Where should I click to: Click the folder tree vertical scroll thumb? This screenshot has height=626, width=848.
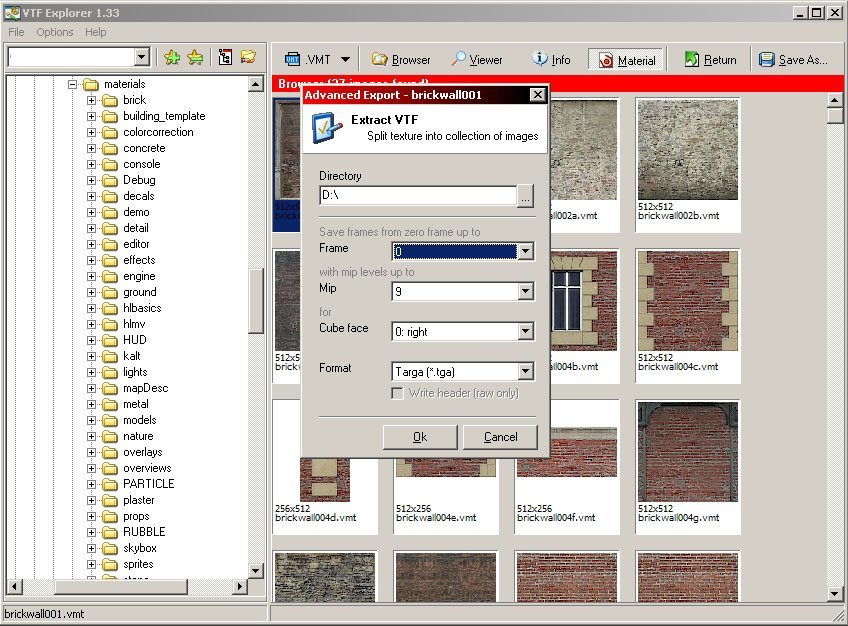(x=256, y=301)
